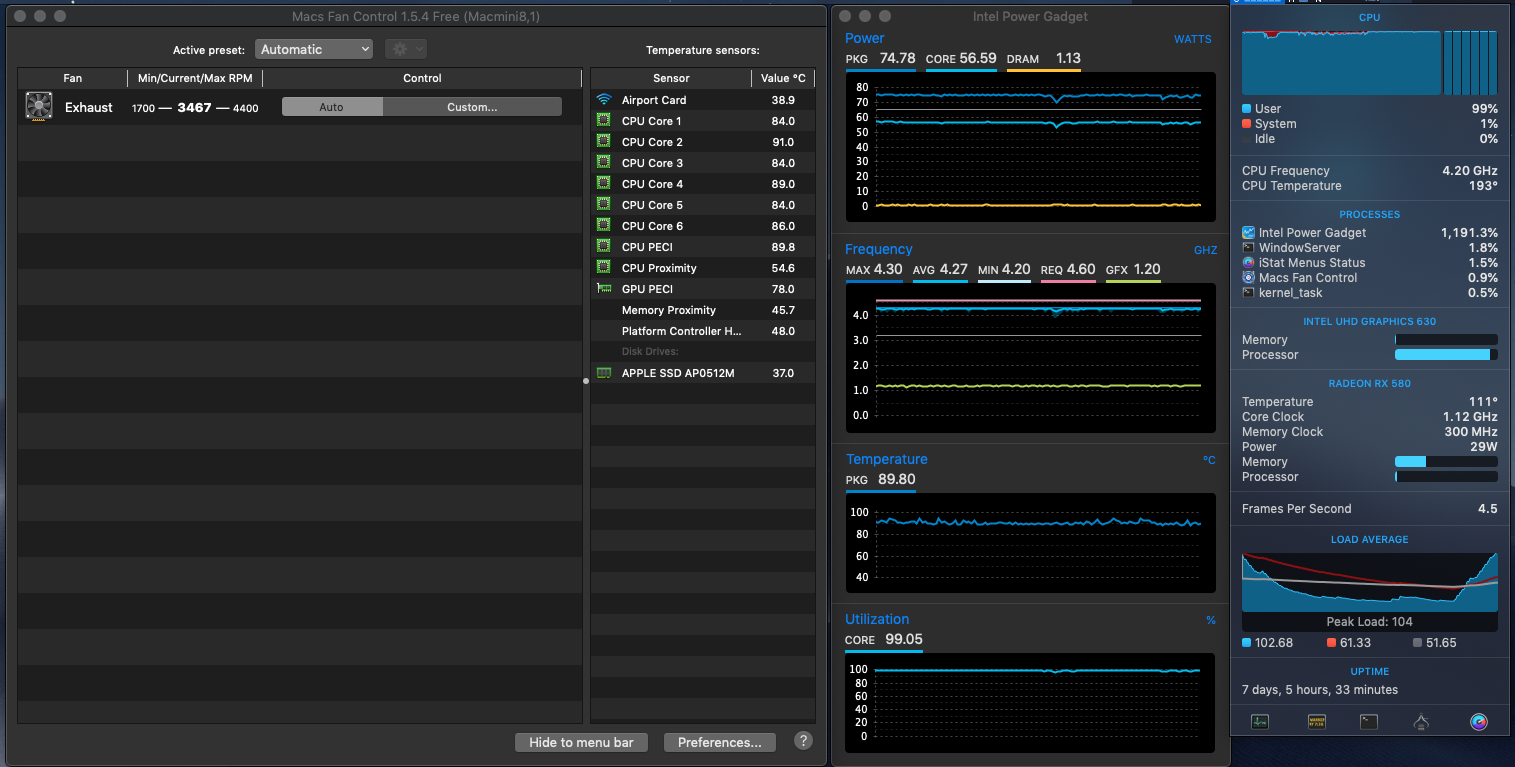Open iStat Menus app gauge icon
The width and height of the screenshot is (1515, 767).
coord(1479,721)
